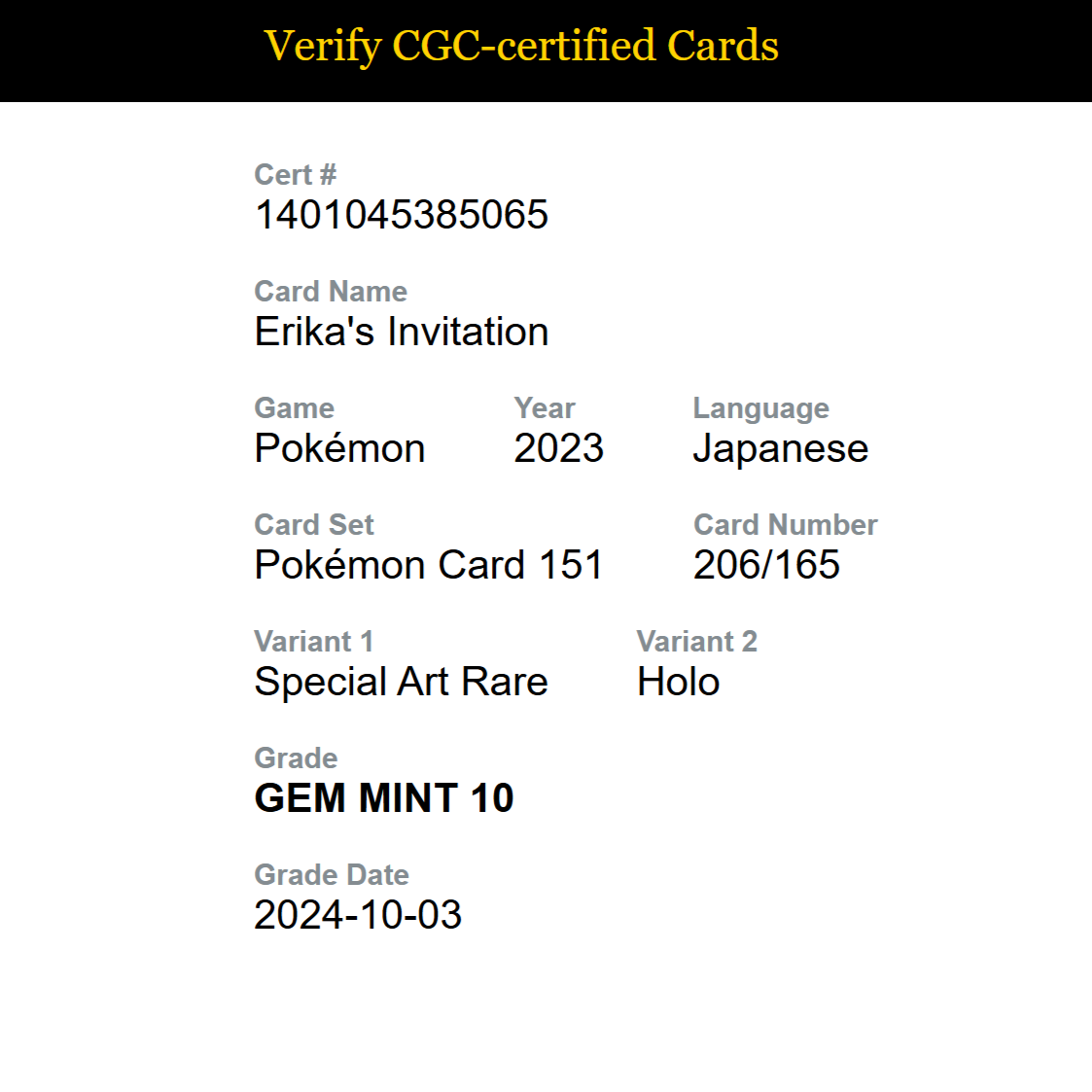The width and height of the screenshot is (1092, 1092).
Task: Click the Card Number label
Action: (786, 524)
